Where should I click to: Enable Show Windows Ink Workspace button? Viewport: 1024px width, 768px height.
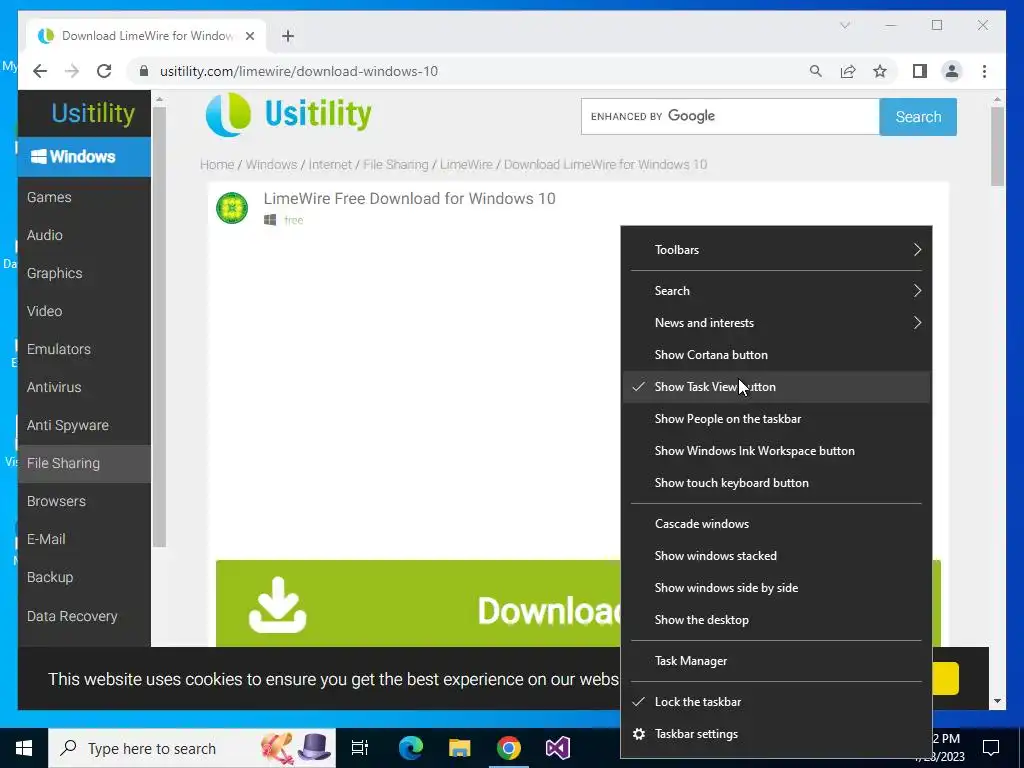click(x=776, y=451)
